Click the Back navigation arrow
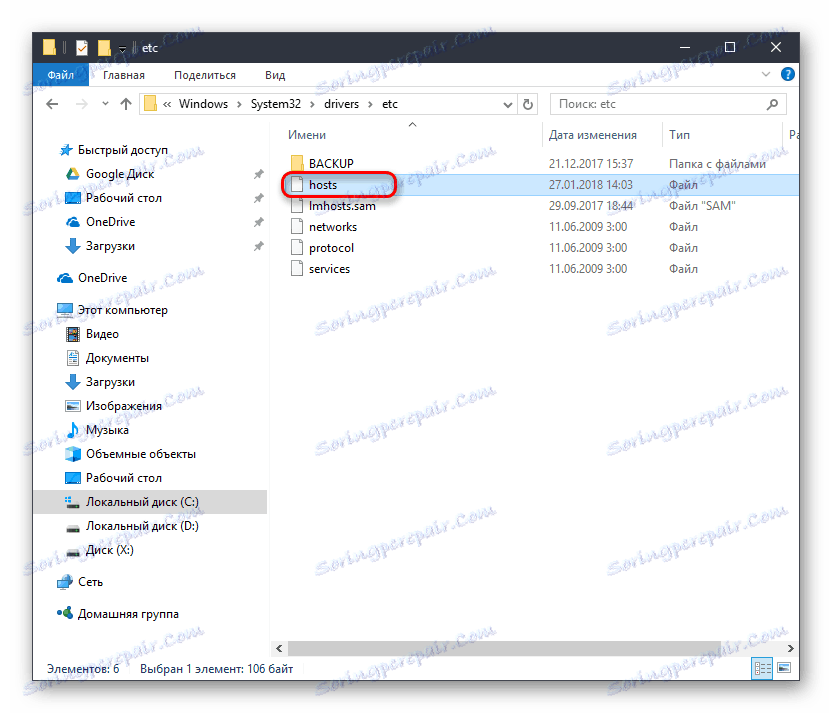 click(x=52, y=103)
